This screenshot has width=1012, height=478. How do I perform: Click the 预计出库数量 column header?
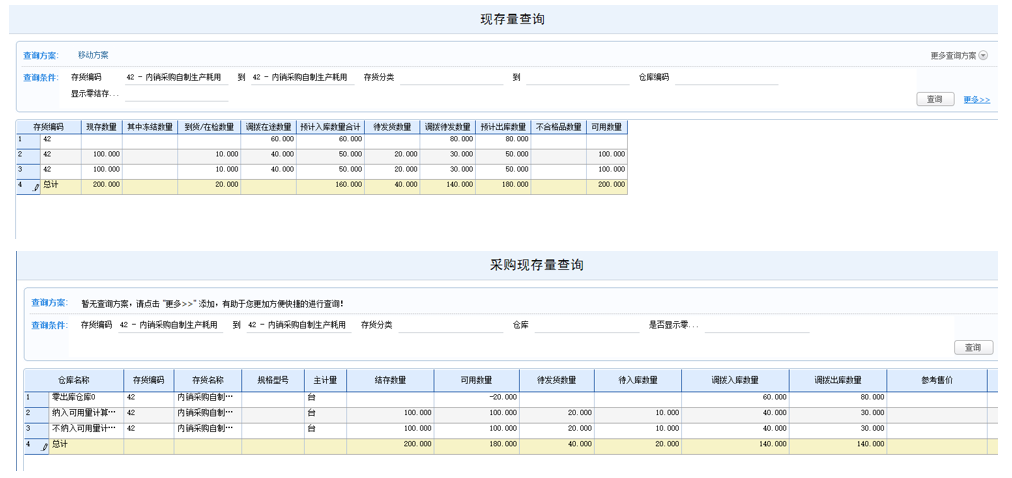pos(503,127)
